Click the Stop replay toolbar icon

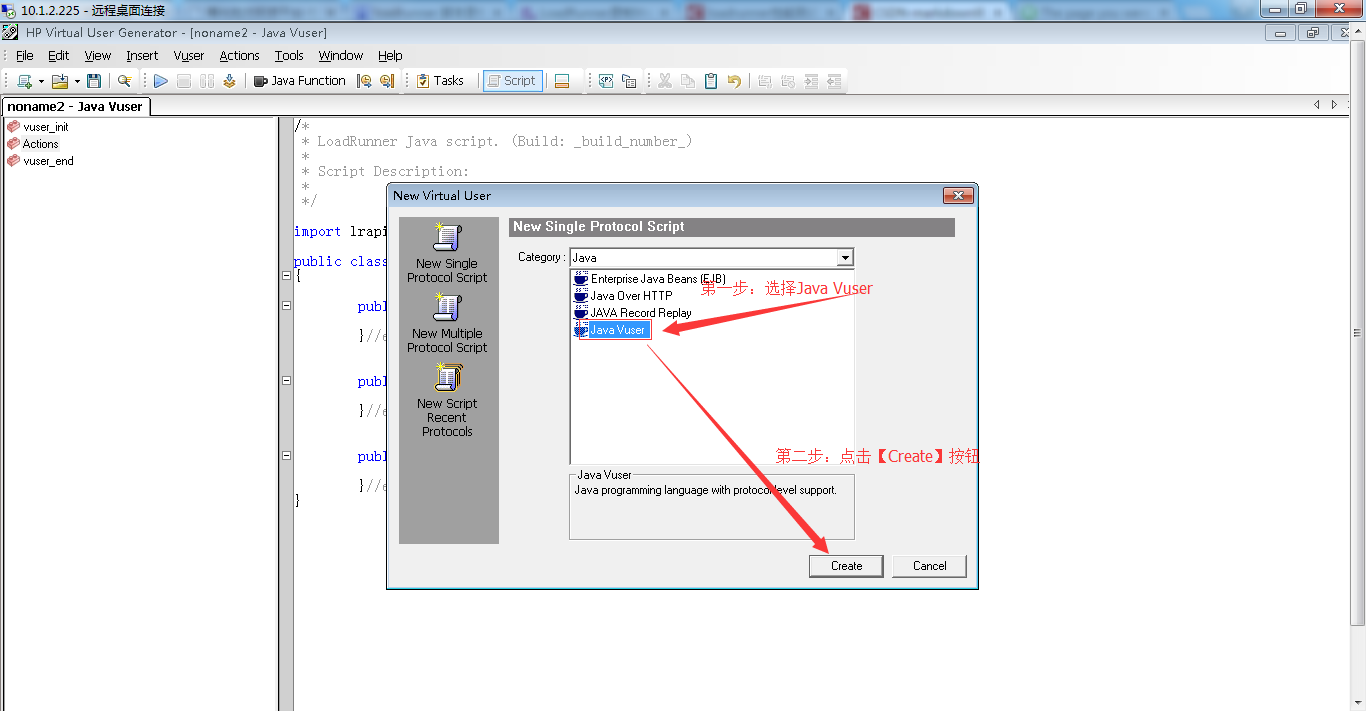point(184,81)
